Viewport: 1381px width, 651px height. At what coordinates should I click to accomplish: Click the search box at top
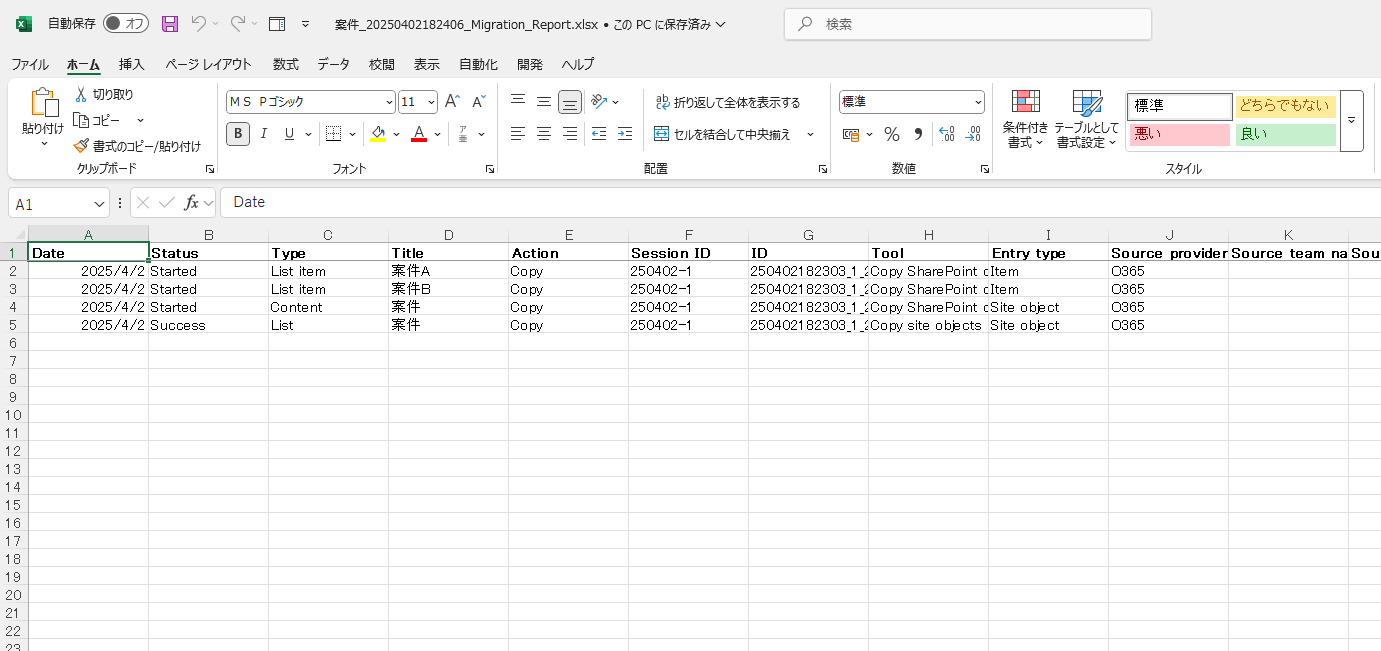tap(967, 22)
